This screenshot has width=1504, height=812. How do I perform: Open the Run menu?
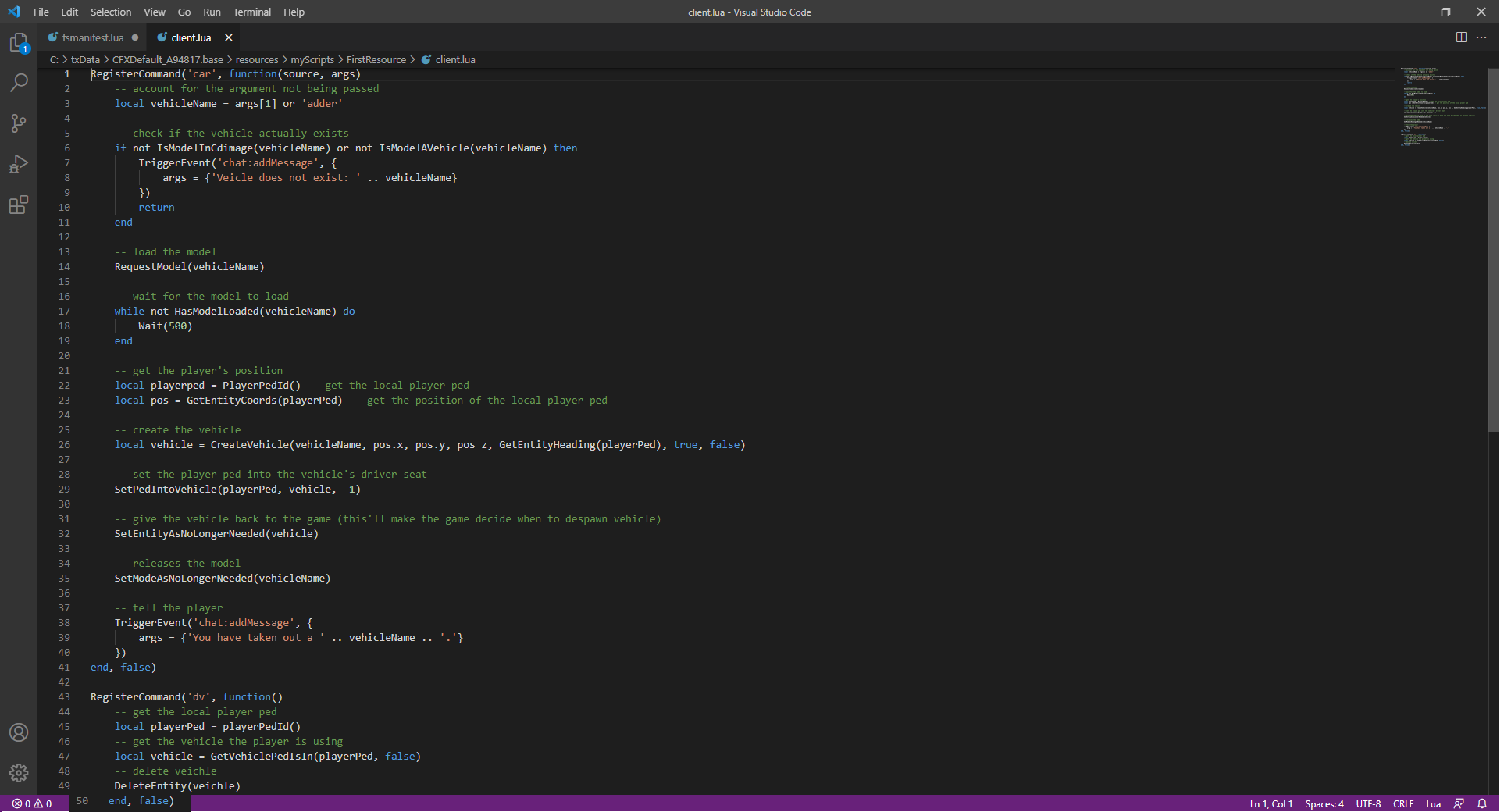212,12
